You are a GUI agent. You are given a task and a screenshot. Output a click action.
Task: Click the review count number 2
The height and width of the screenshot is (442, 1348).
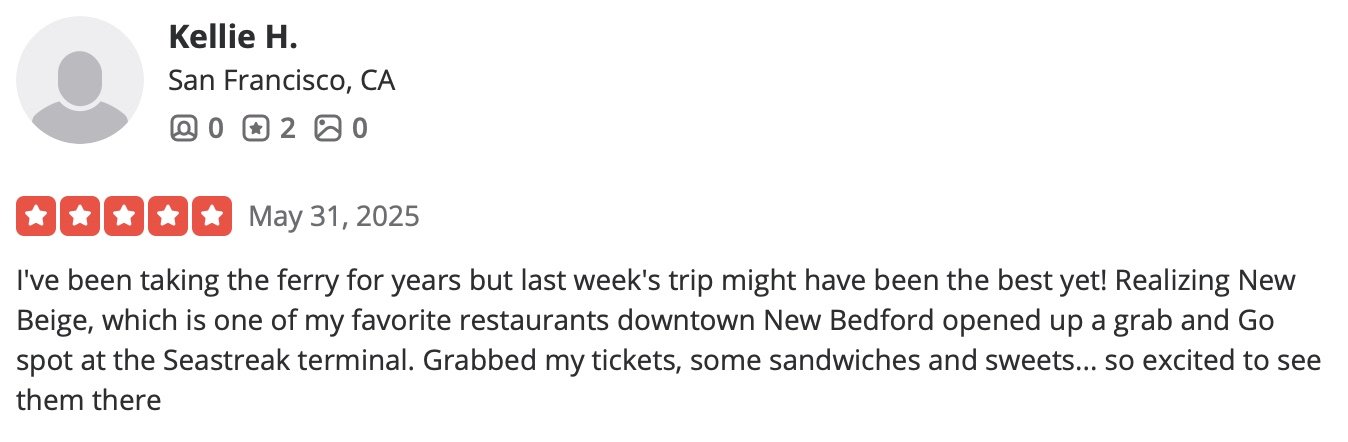(x=288, y=128)
